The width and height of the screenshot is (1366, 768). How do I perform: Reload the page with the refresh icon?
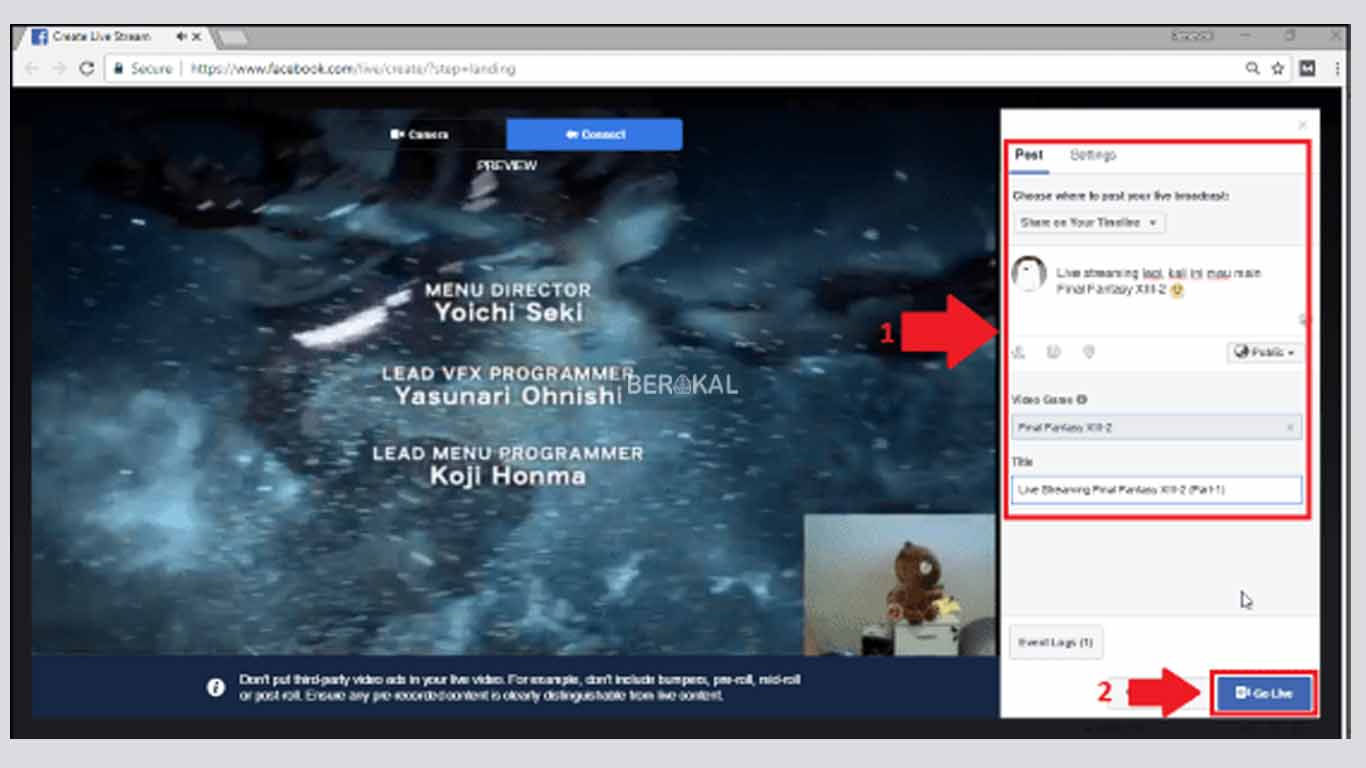[x=87, y=69]
